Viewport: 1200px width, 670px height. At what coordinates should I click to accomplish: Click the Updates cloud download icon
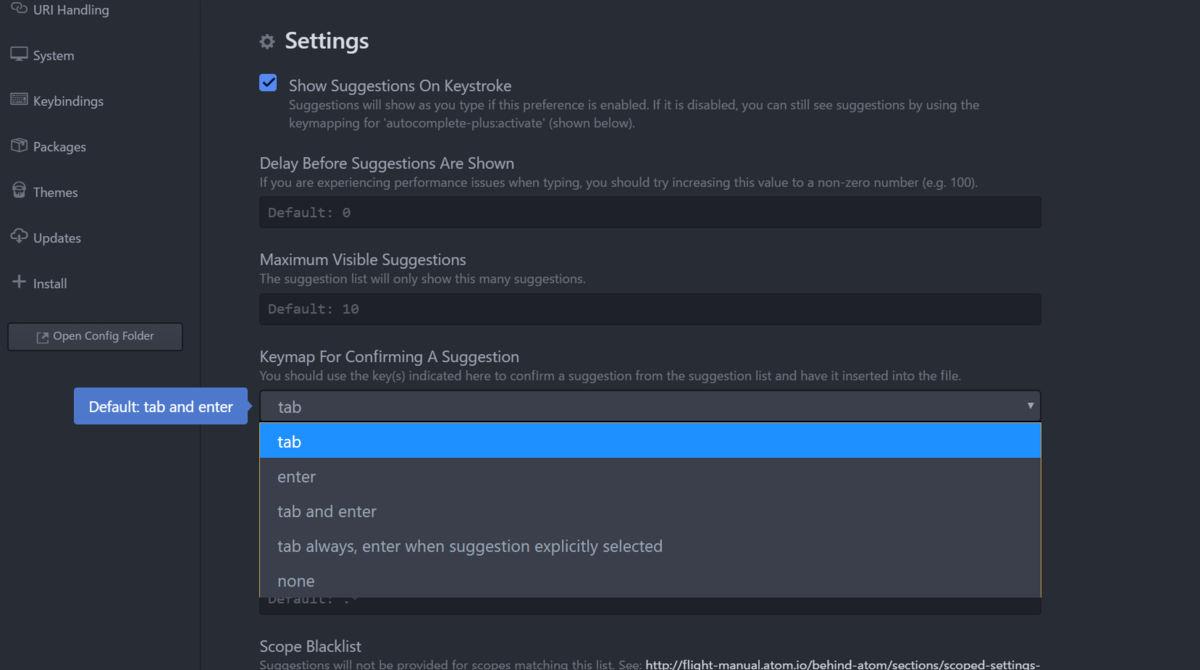click(x=18, y=237)
